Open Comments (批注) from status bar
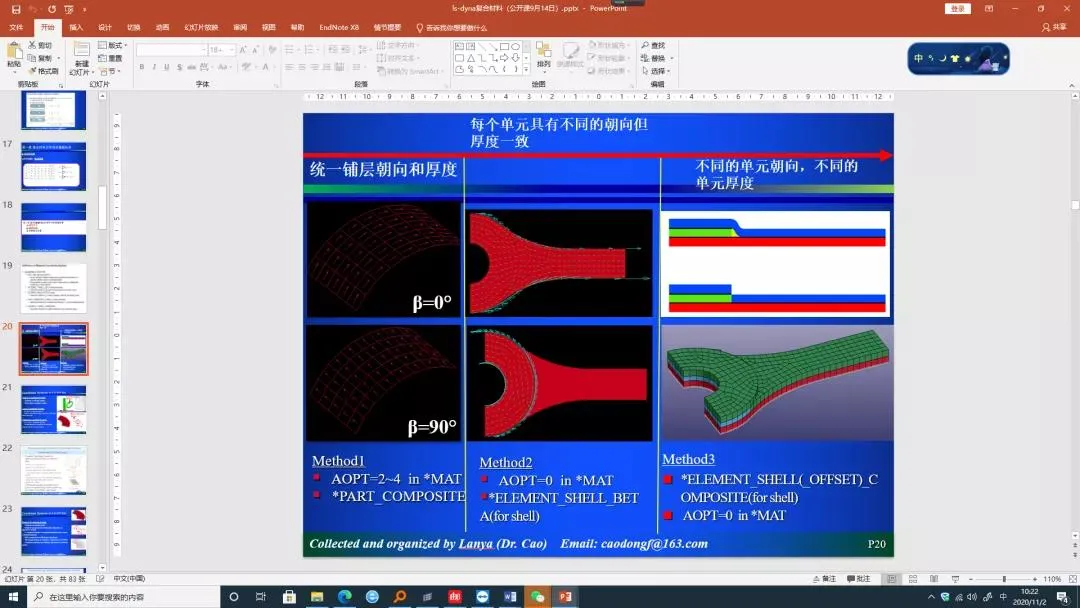The width and height of the screenshot is (1080, 608). pos(858,579)
